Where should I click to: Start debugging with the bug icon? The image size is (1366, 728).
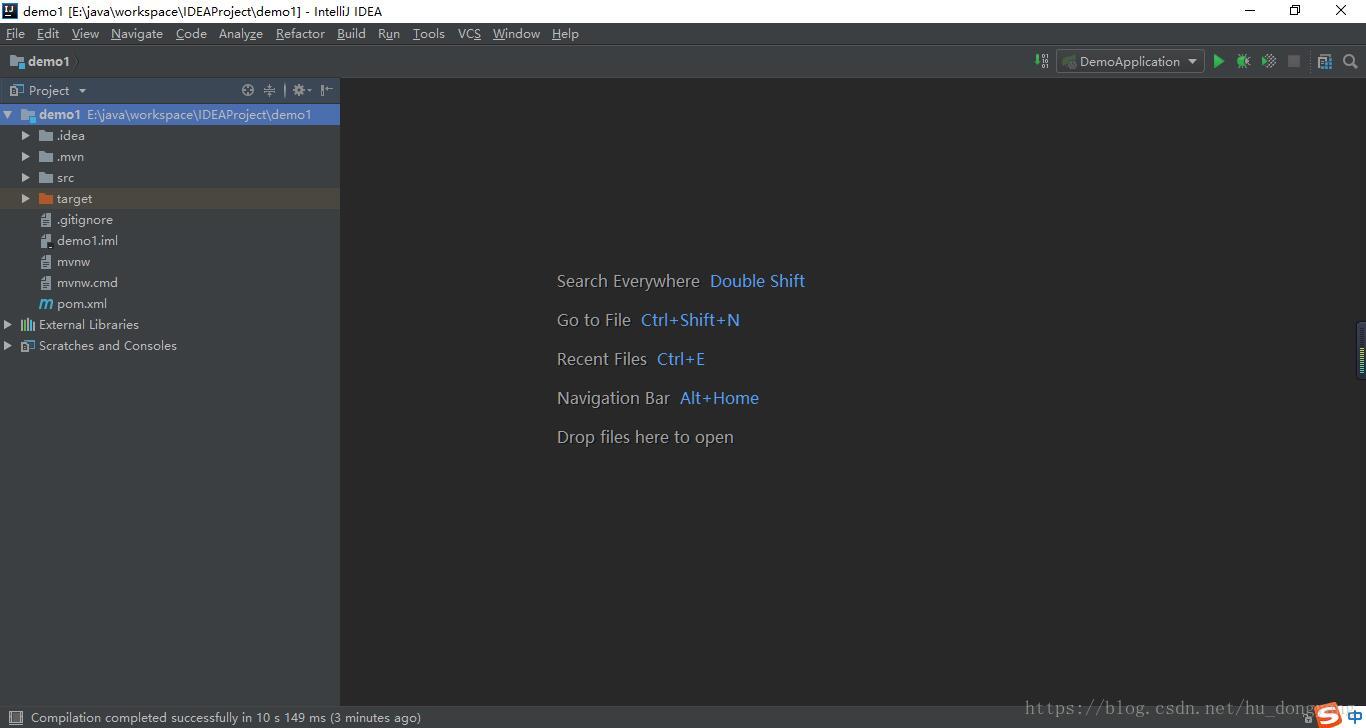tap(1243, 61)
